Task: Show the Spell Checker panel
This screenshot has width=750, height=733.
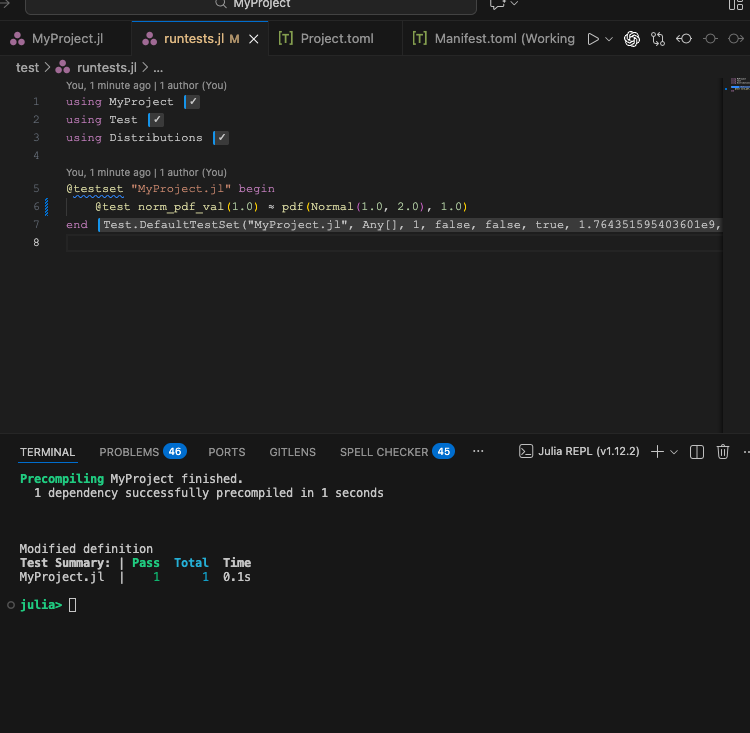Action: click(383, 452)
